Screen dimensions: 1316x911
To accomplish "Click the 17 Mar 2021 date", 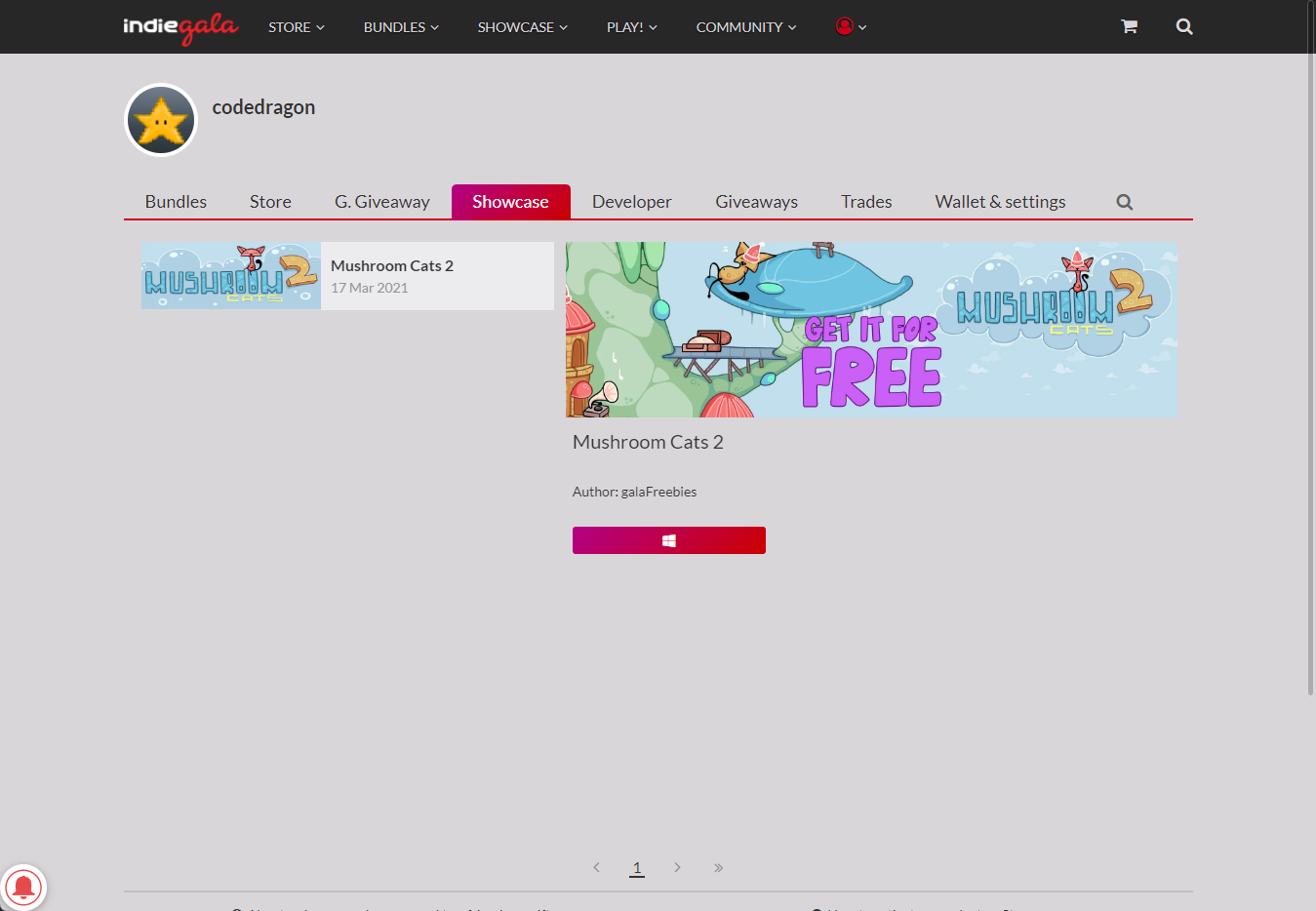I will point(370,288).
